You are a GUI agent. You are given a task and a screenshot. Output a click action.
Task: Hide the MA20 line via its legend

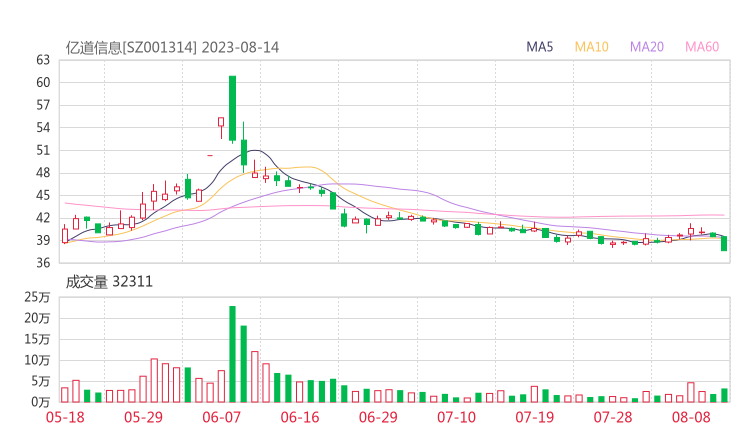pos(647,47)
